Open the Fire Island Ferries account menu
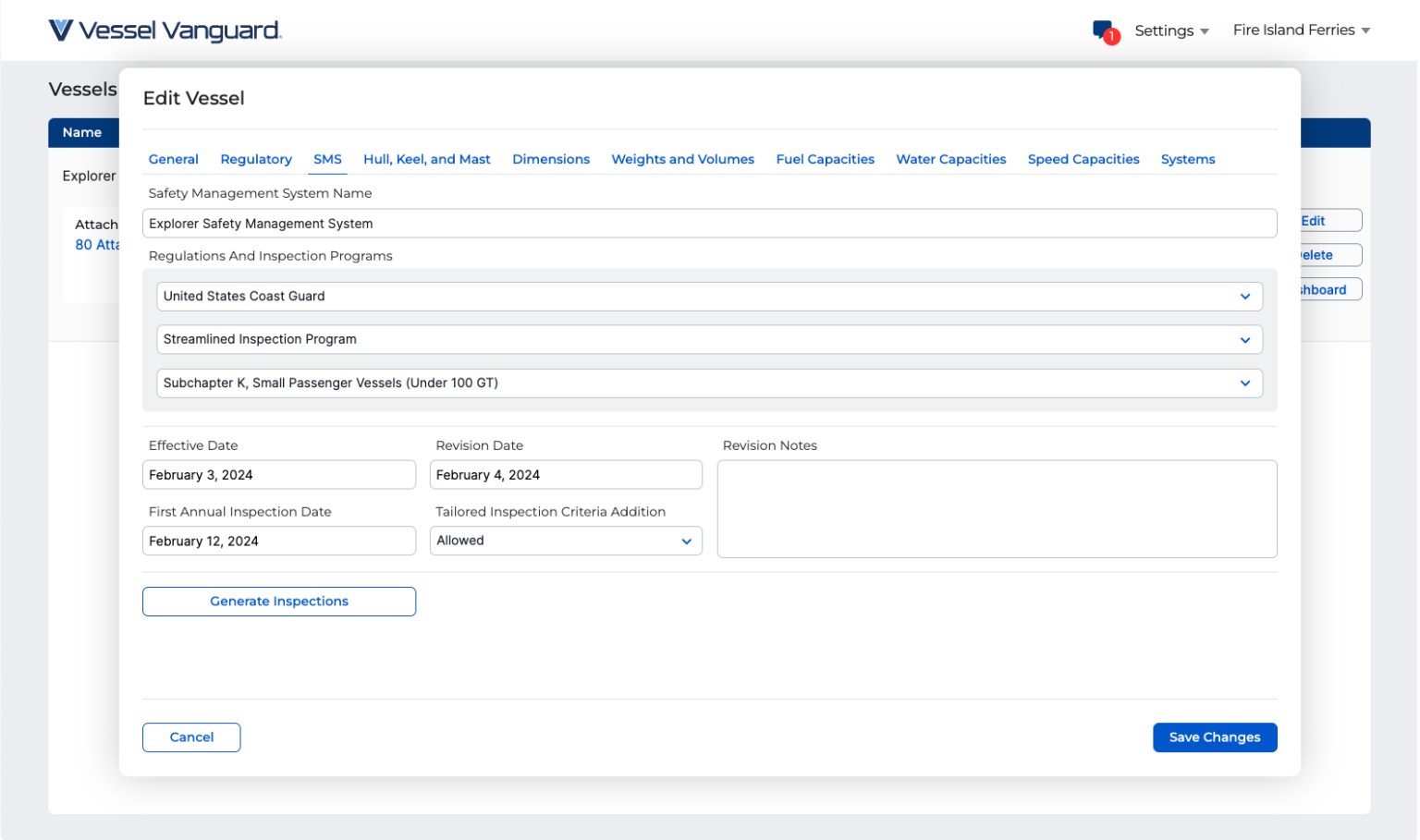Viewport: 1420px width, 840px height. 1301,30
